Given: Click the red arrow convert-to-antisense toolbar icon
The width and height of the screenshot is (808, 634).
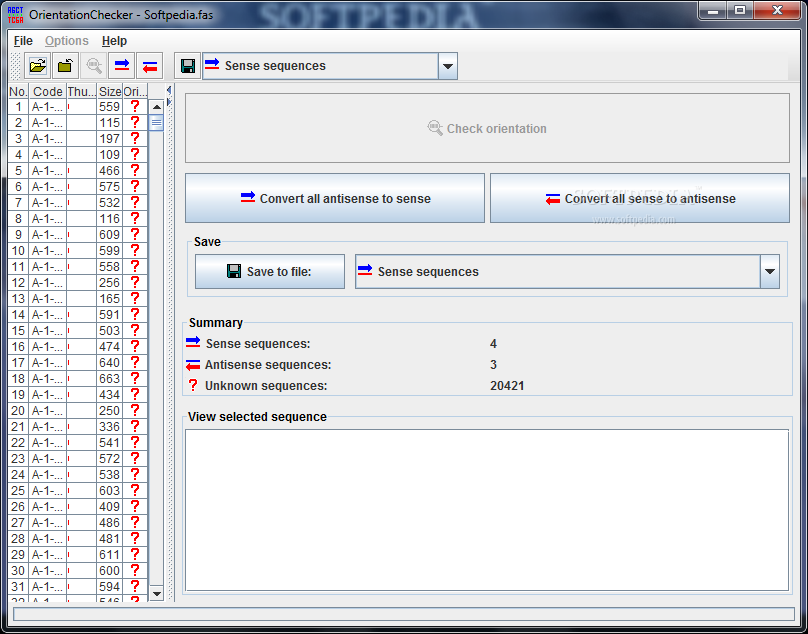Looking at the screenshot, I should coord(149,66).
